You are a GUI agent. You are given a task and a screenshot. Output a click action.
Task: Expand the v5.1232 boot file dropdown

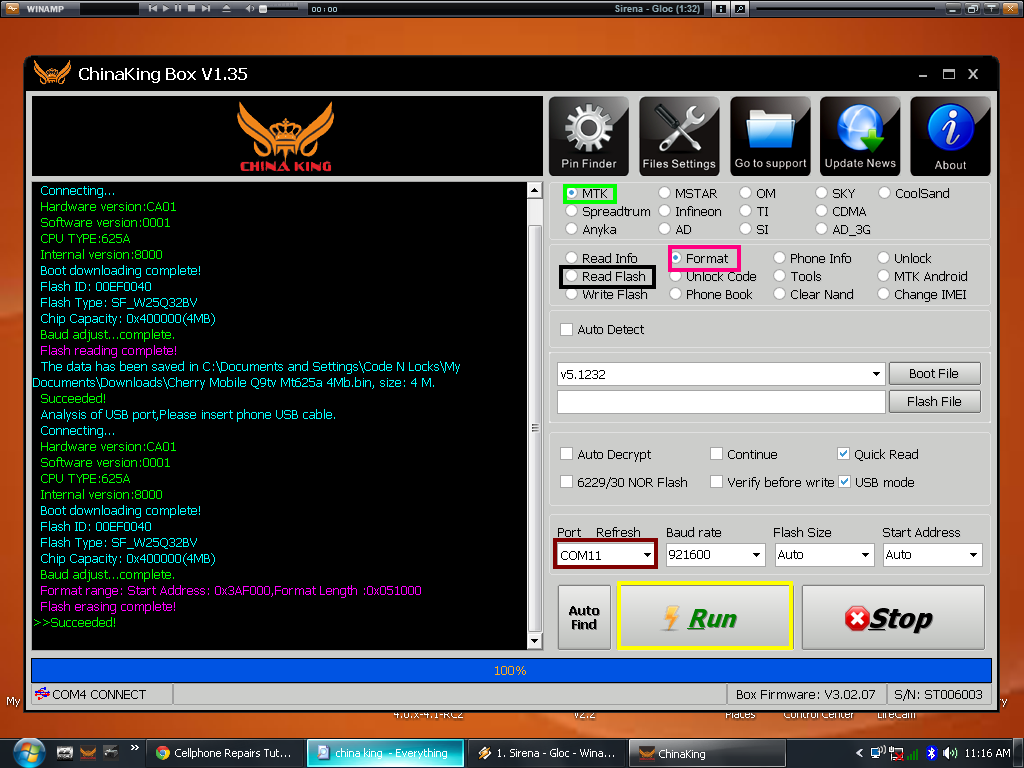point(876,374)
